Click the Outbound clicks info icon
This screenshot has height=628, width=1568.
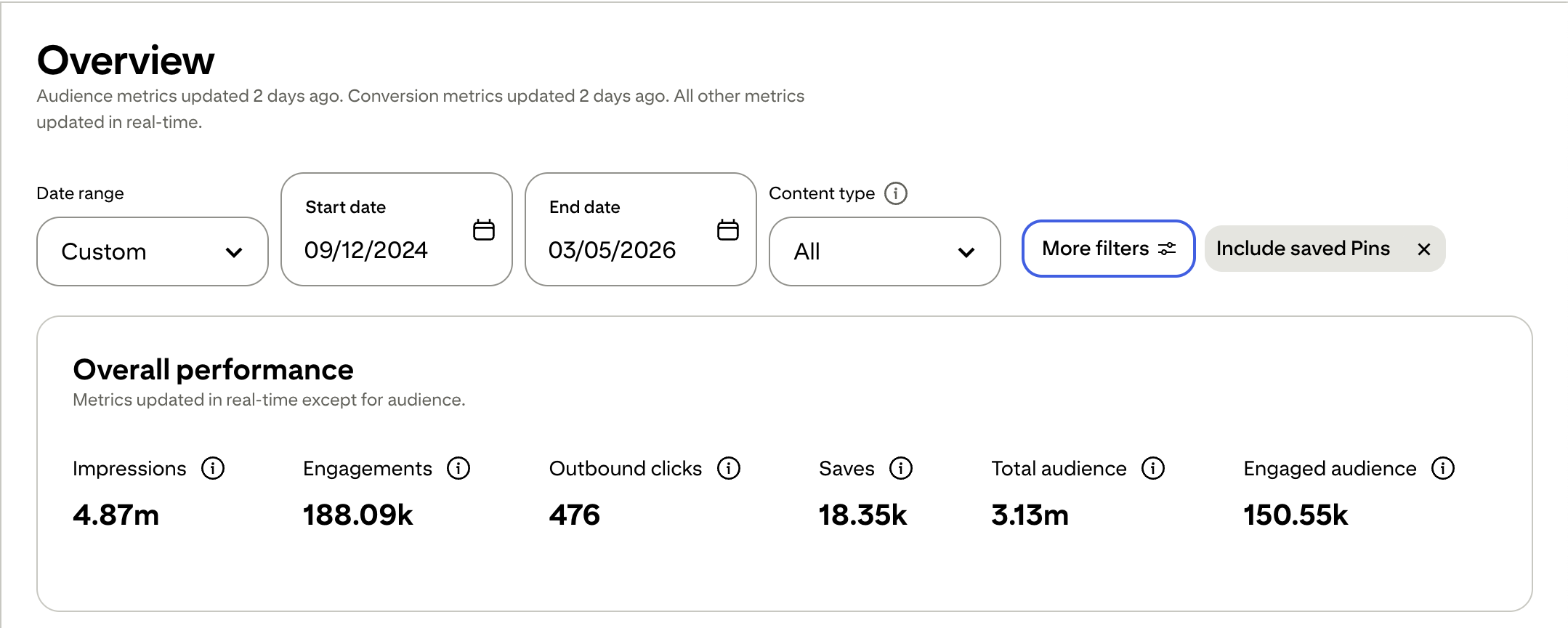(x=729, y=468)
